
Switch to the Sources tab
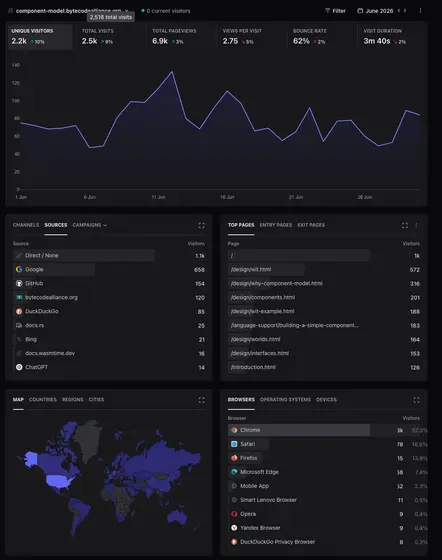point(56,225)
